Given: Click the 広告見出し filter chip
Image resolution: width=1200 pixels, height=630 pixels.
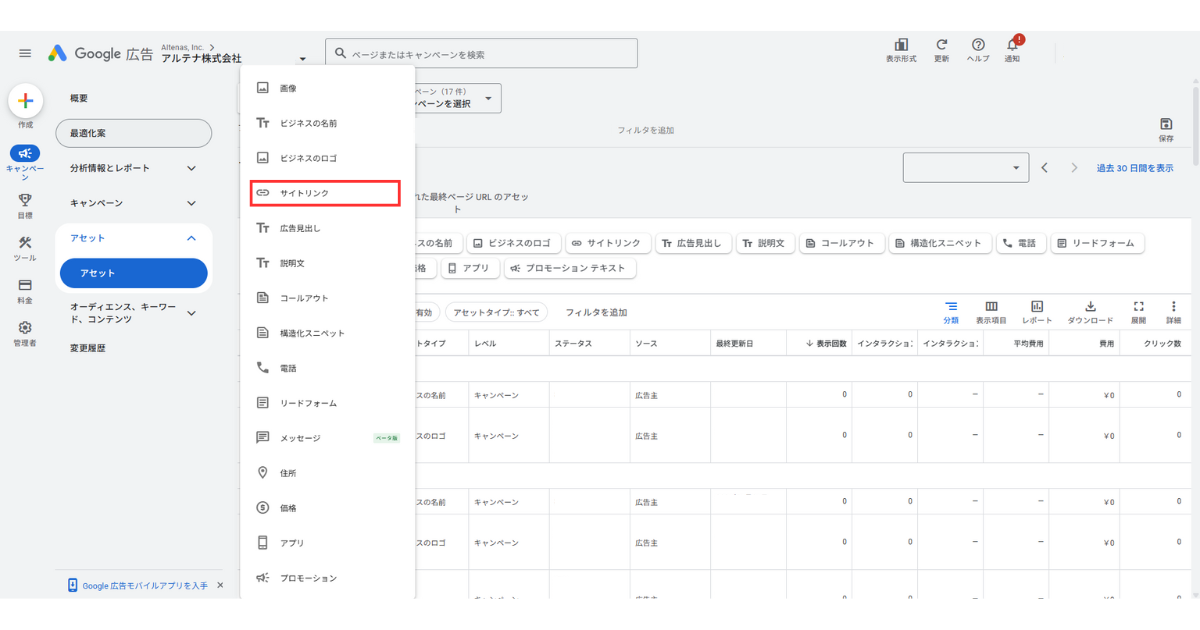Looking at the screenshot, I should tap(692, 243).
